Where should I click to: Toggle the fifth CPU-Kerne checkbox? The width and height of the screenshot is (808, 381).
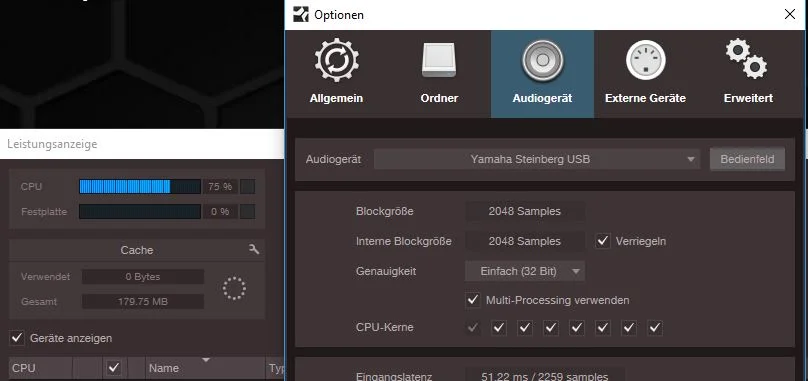[577, 327]
